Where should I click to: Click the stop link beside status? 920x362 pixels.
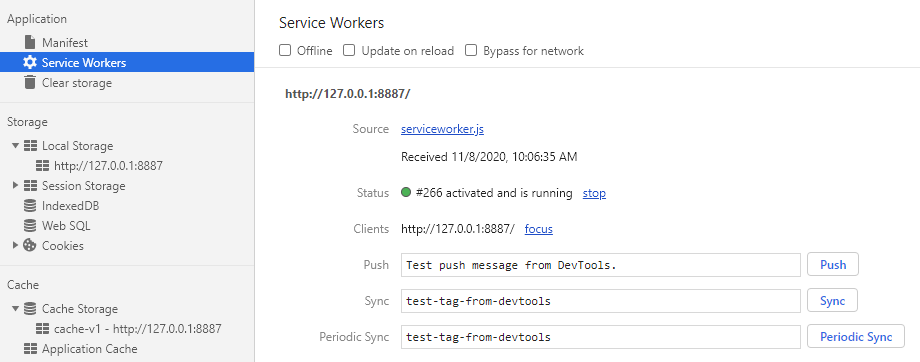click(x=594, y=193)
